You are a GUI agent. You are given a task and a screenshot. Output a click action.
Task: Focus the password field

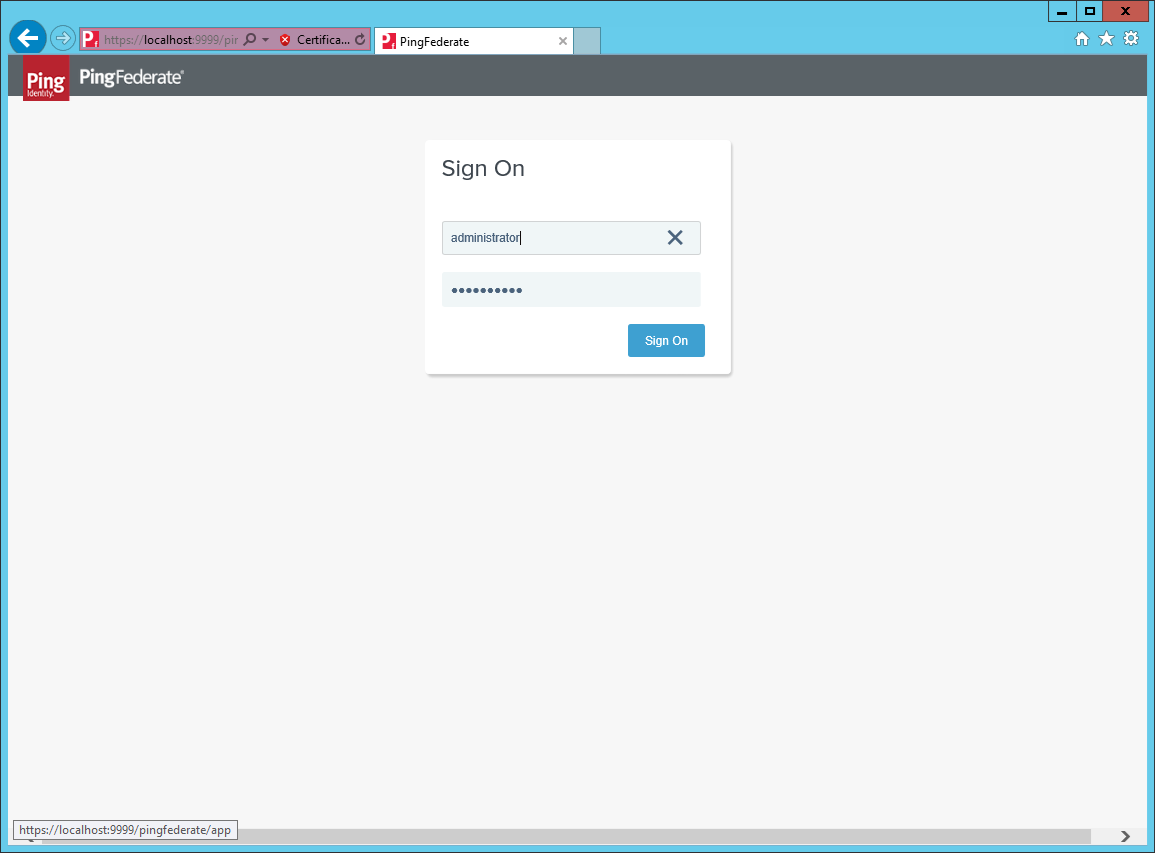coord(571,289)
